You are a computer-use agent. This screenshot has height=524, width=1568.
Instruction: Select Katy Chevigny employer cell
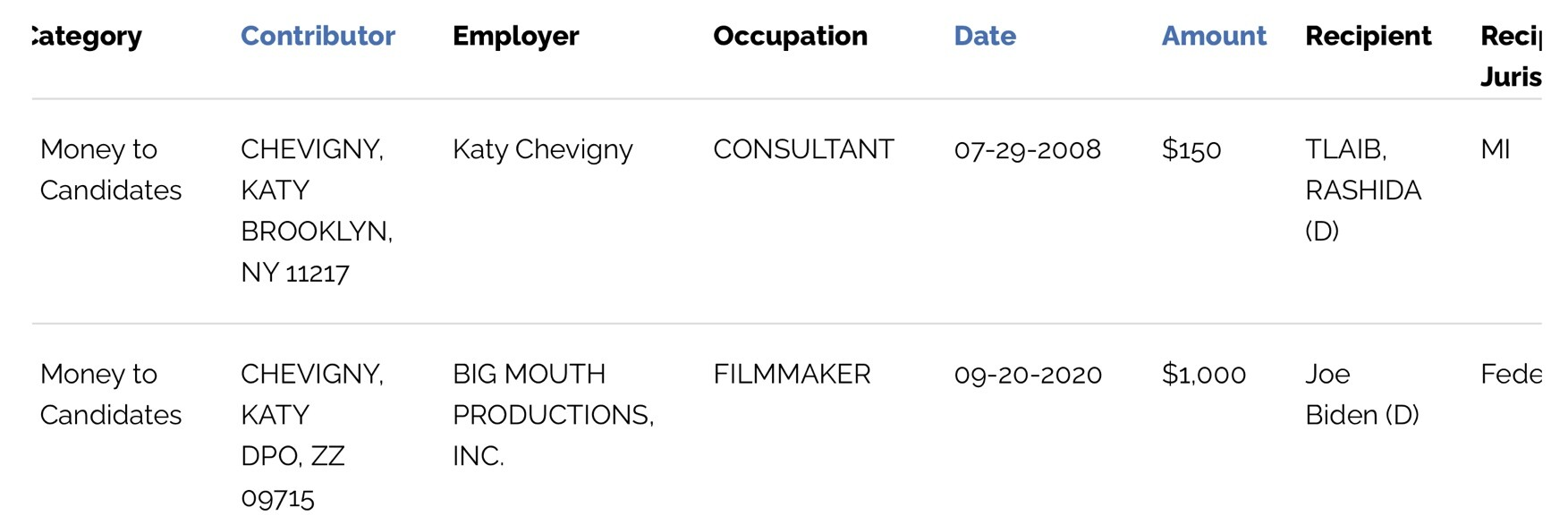click(x=542, y=149)
